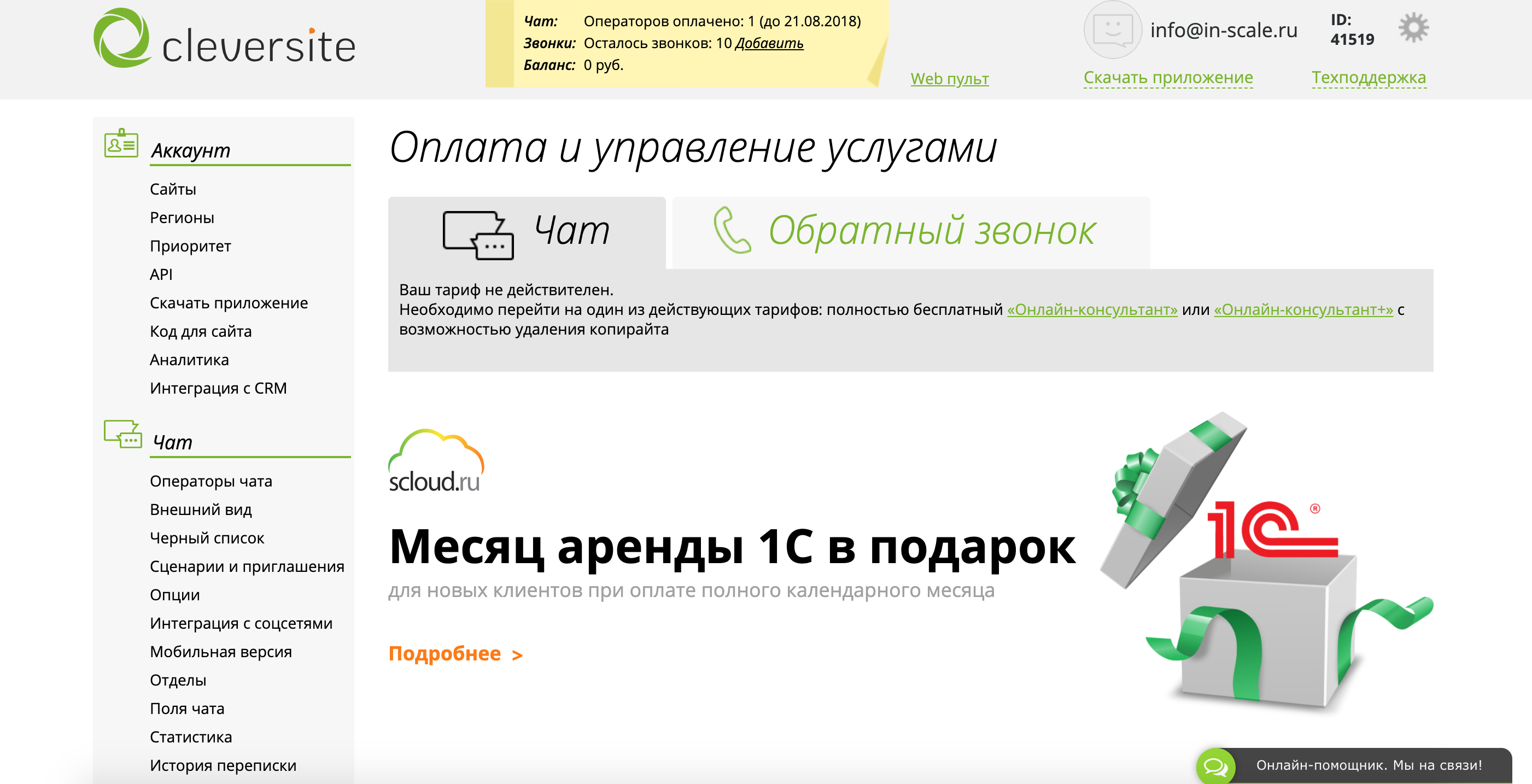The height and width of the screenshot is (784, 1532).
Task: Go to Внешний вид settings
Action: point(201,510)
